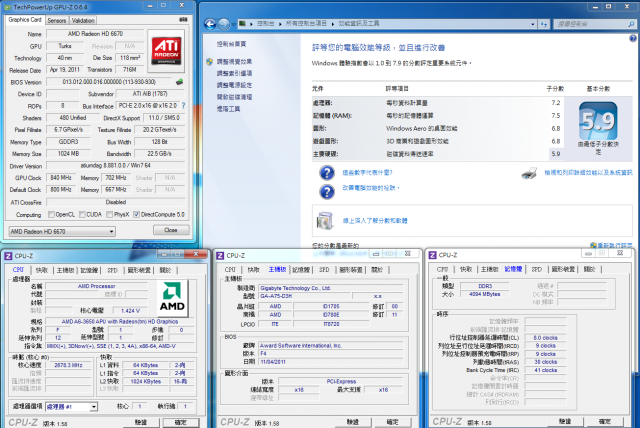Click the CPU-Z icon of the 主機板 window
The width and height of the screenshot is (640, 428).
pyautogui.click(x=220, y=255)
